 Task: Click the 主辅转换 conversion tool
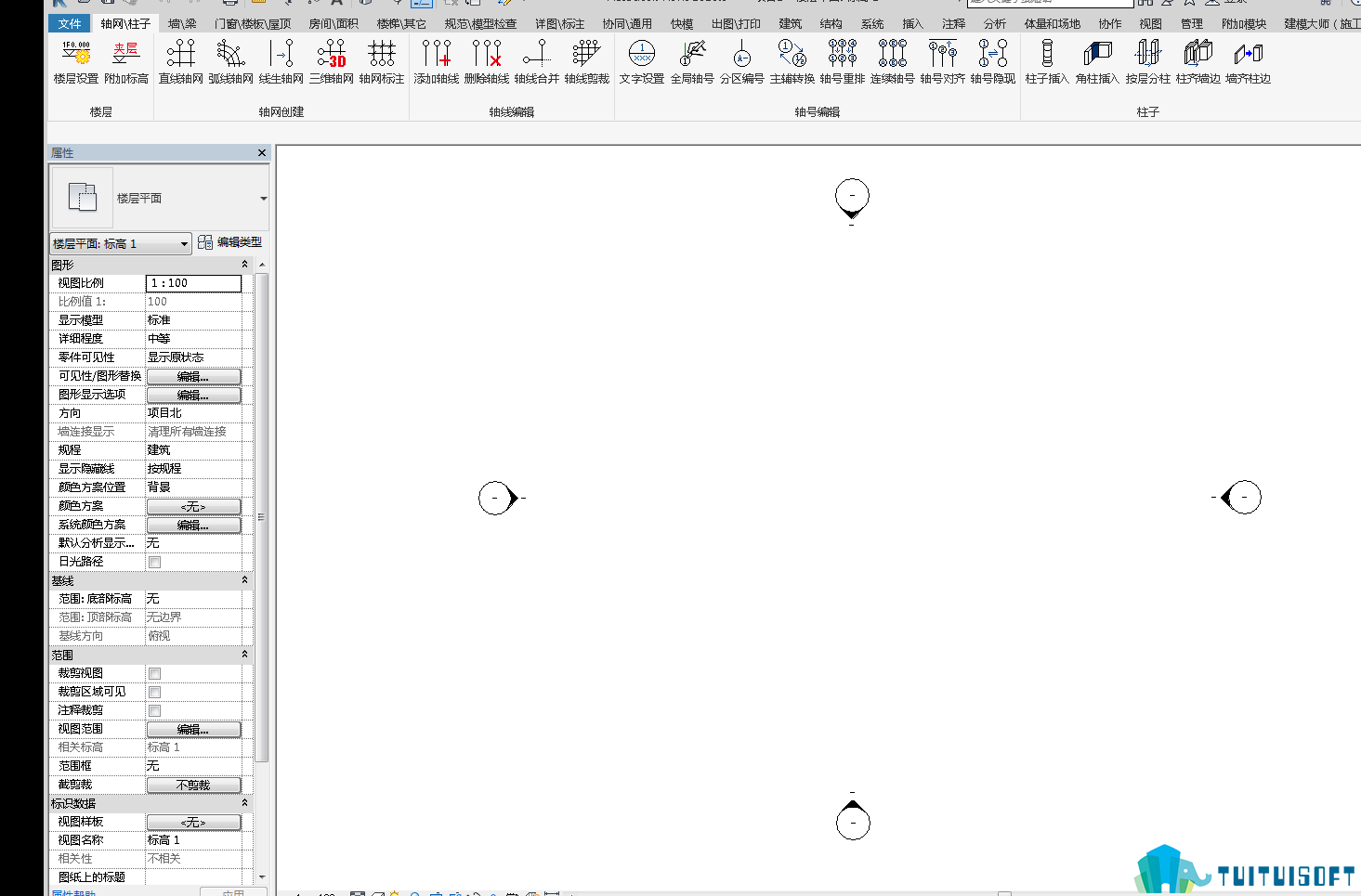coord(792,62)
